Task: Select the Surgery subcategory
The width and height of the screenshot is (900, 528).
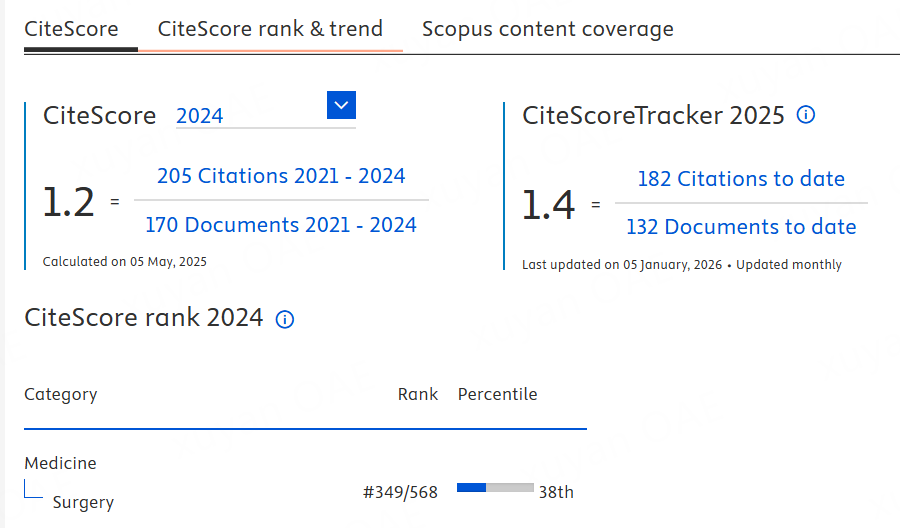Action: [83, 502]
